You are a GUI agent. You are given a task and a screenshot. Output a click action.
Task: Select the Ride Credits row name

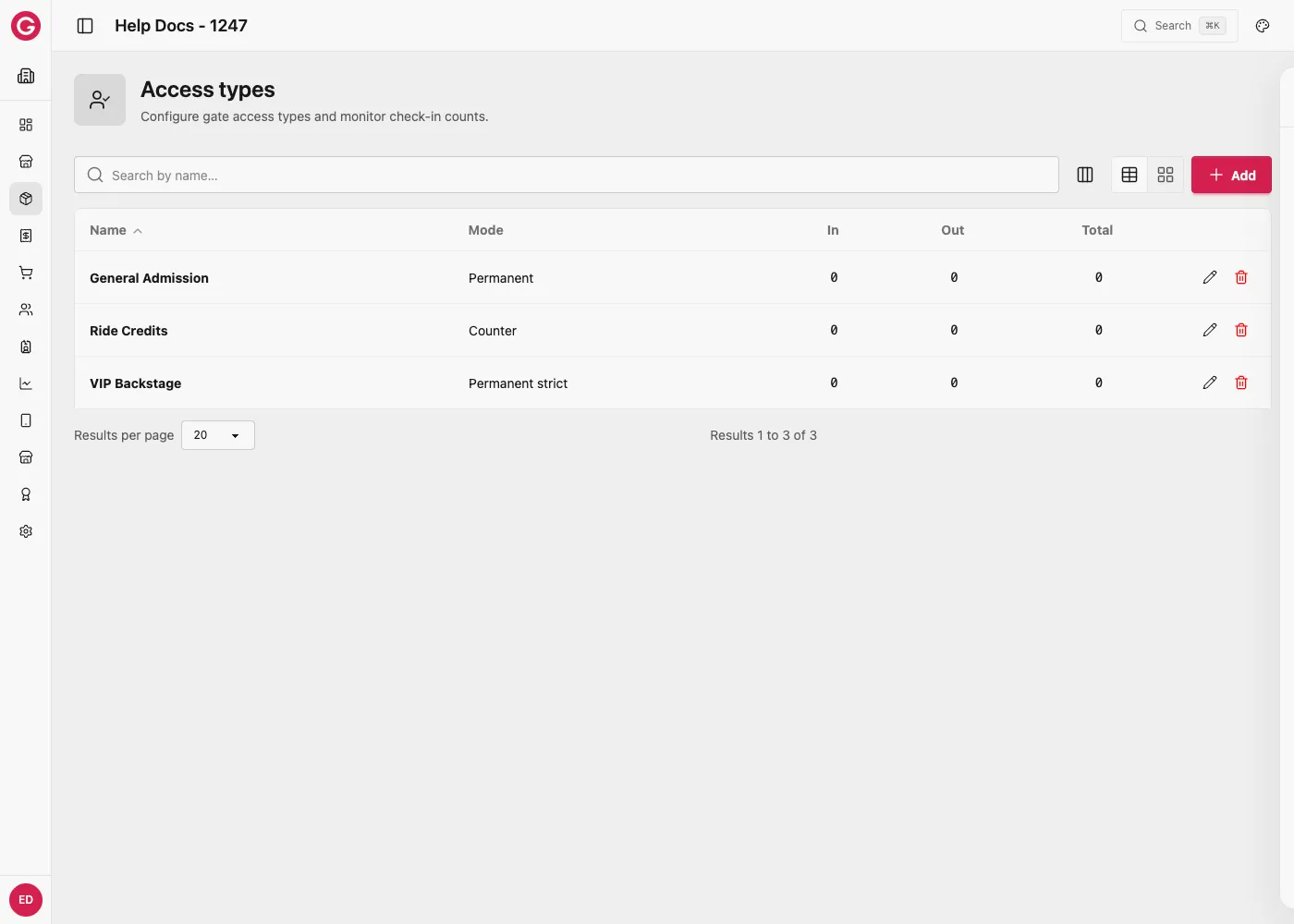point(128,331)
